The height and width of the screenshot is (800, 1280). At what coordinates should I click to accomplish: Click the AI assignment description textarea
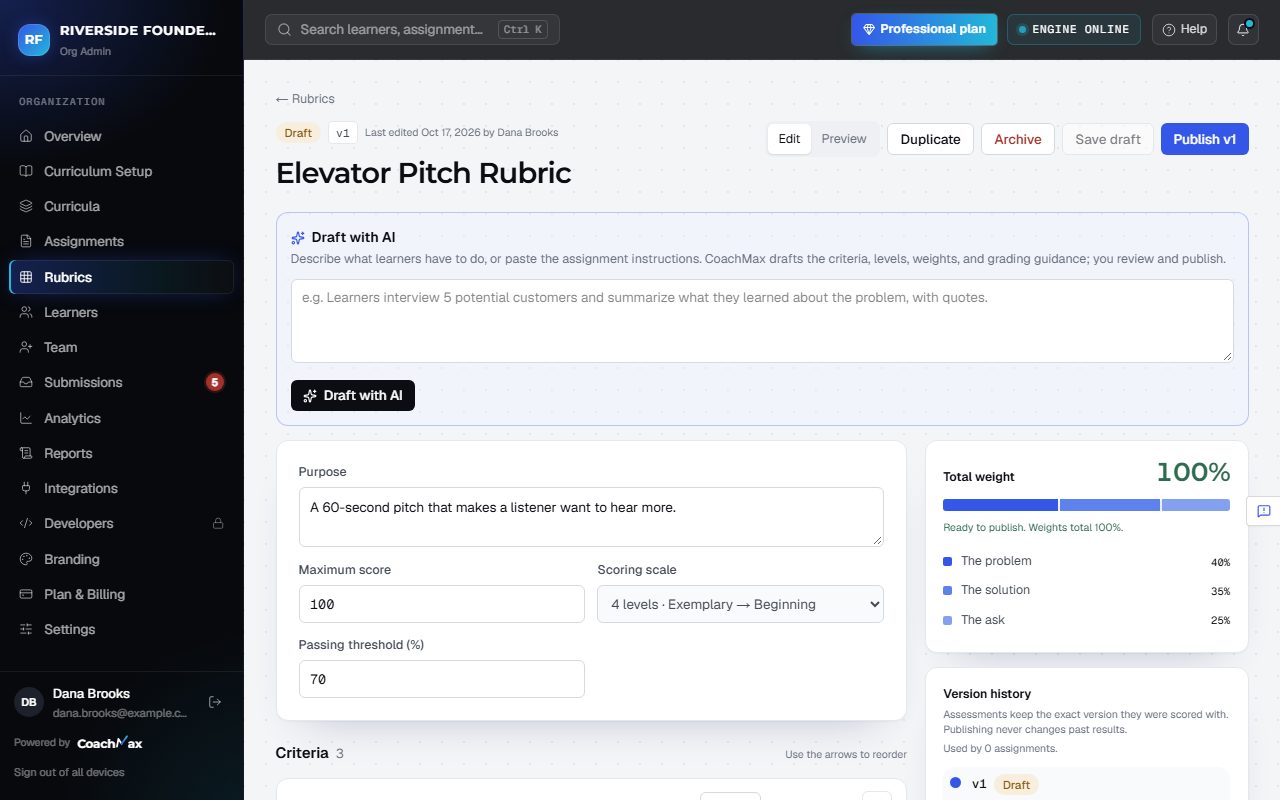pyautogui.click(x=762, y=321)
